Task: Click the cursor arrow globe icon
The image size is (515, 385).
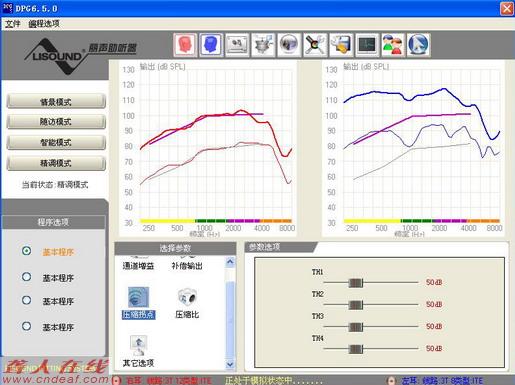Action: (419, 45)
